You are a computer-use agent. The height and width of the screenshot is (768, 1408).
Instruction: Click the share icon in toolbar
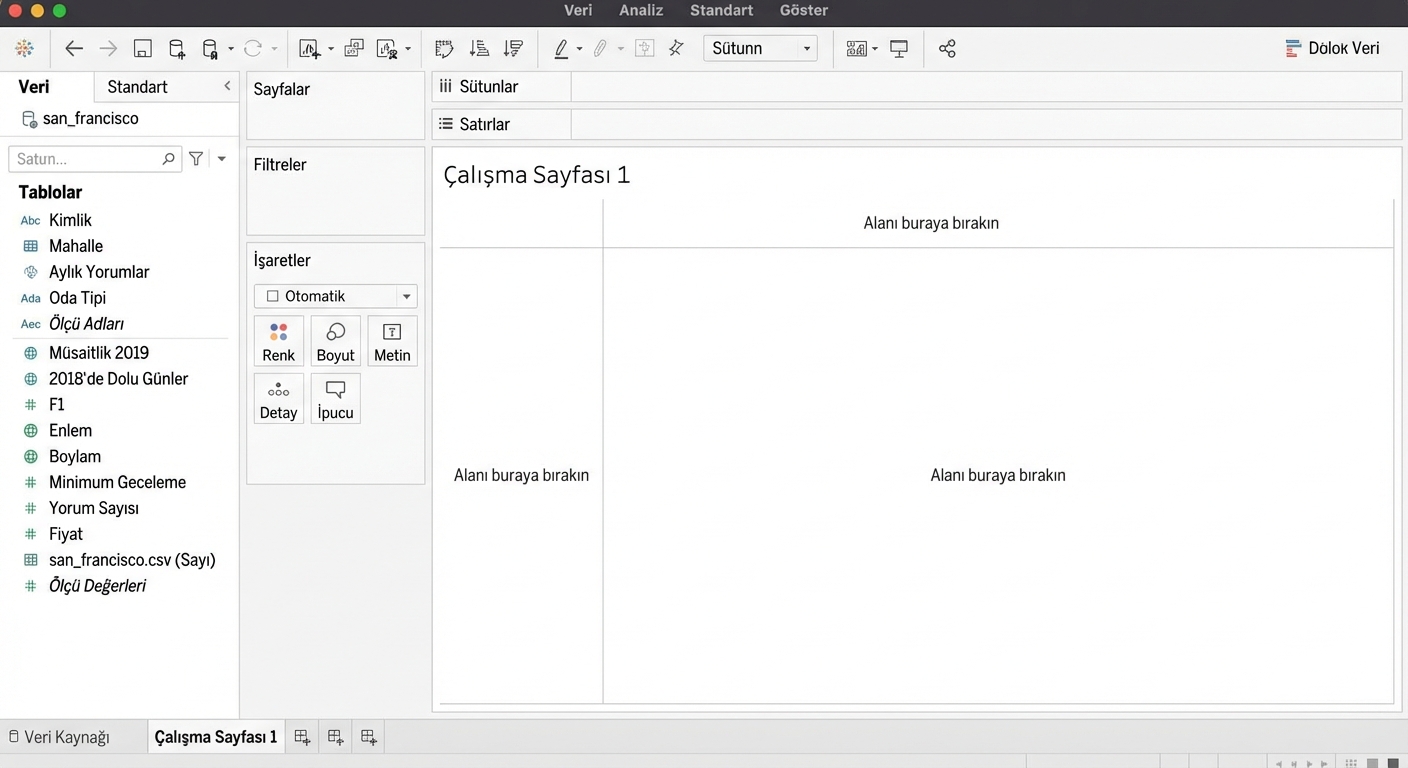[x=947, y=48]
